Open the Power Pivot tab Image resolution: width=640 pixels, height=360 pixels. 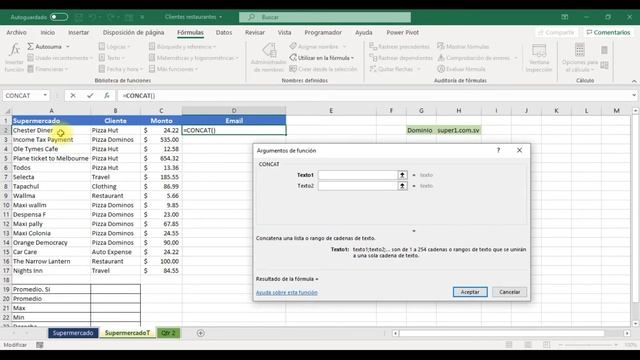402,32
